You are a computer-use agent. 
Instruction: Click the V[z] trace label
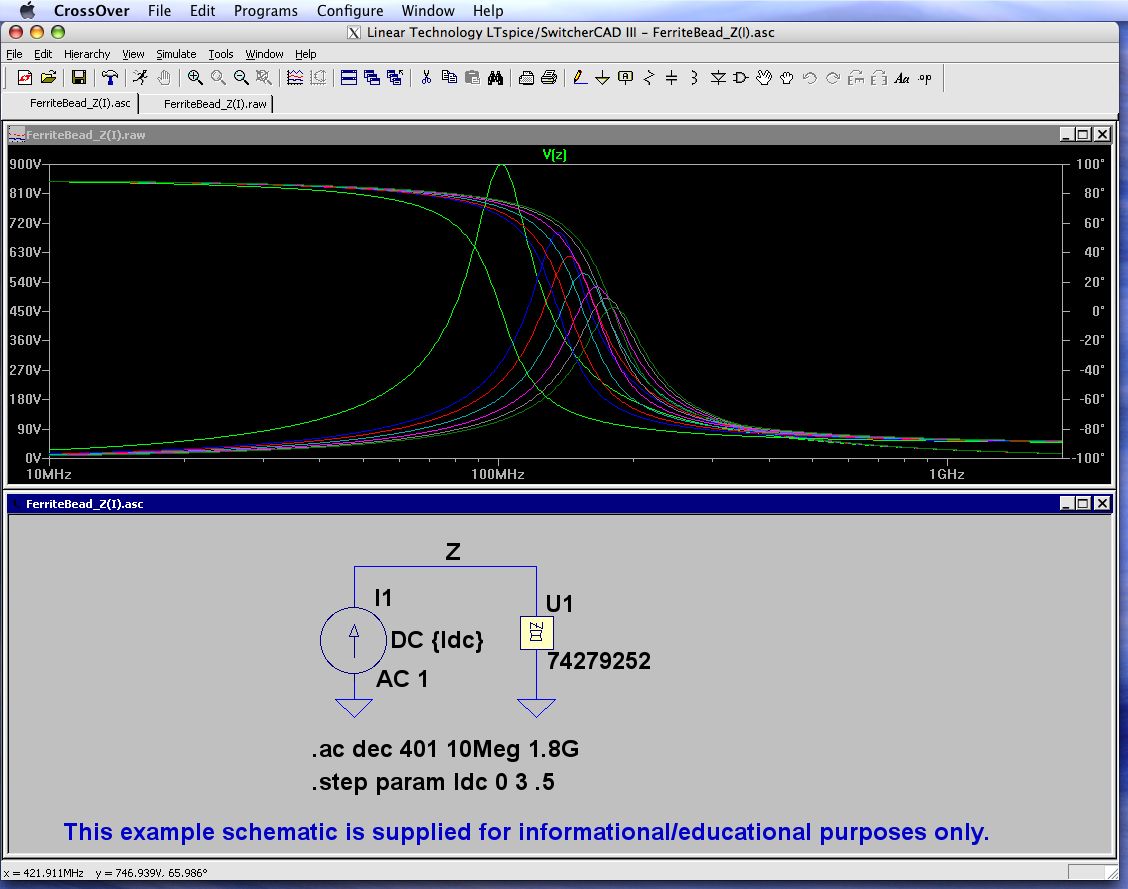[x=554, y=154]
